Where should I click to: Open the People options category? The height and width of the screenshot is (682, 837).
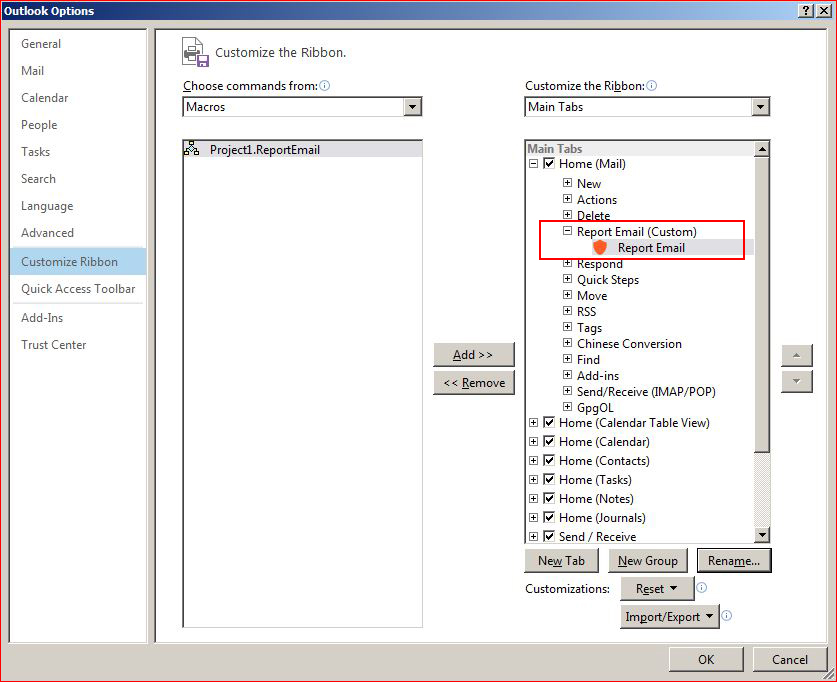point(78,125)
